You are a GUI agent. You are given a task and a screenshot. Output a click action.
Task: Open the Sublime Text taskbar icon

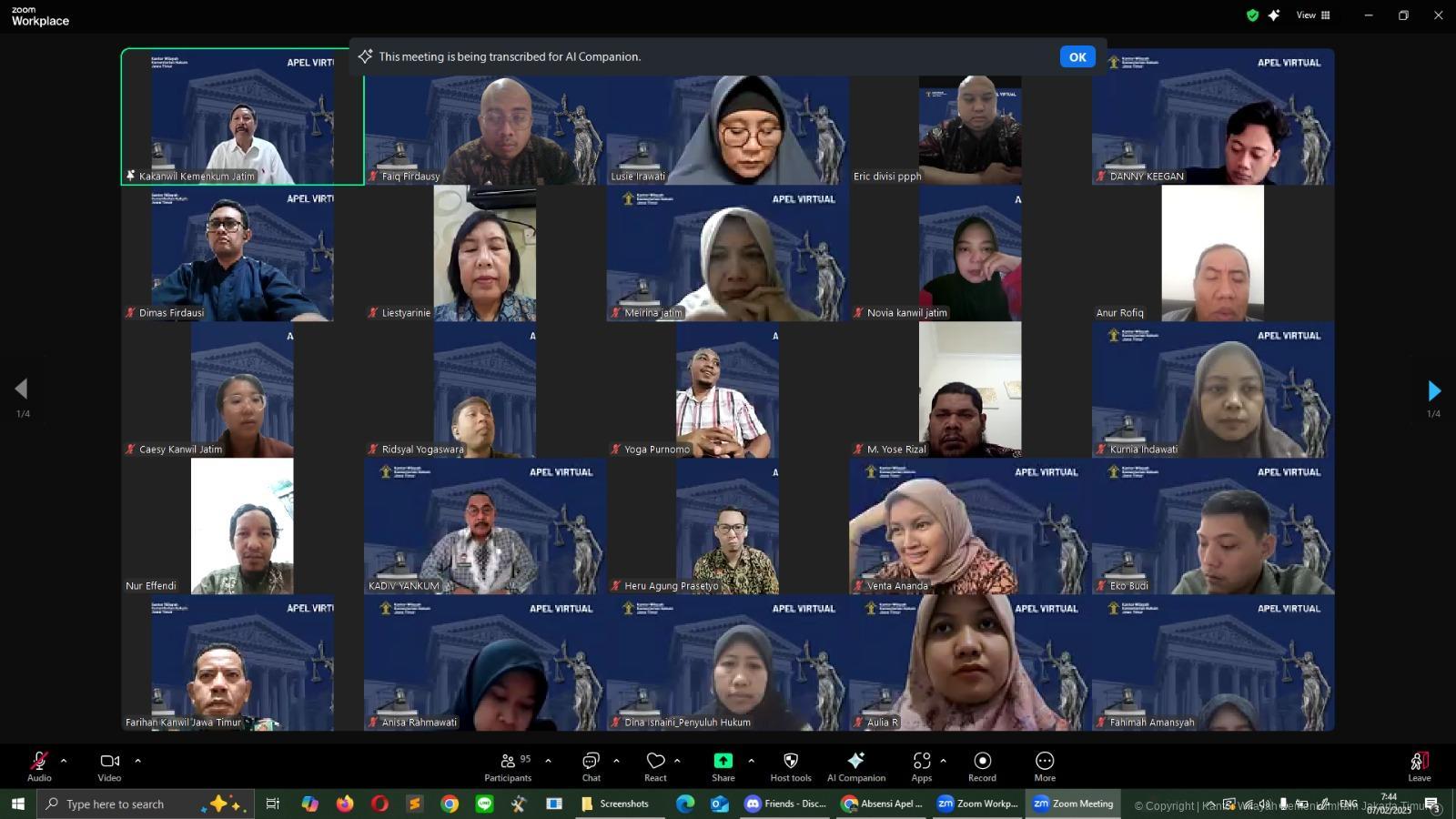414,804
